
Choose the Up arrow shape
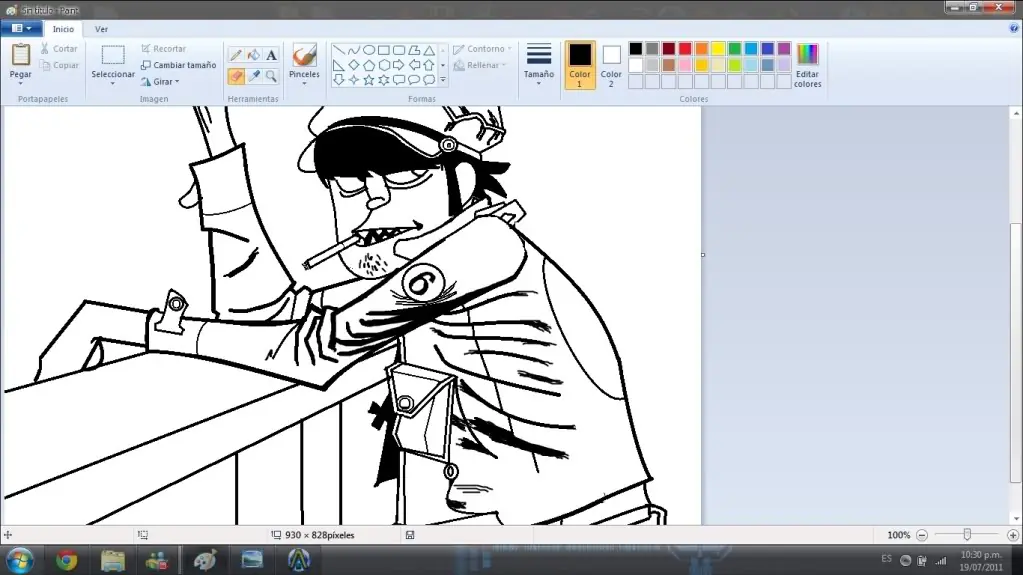[x=429, y=65]
